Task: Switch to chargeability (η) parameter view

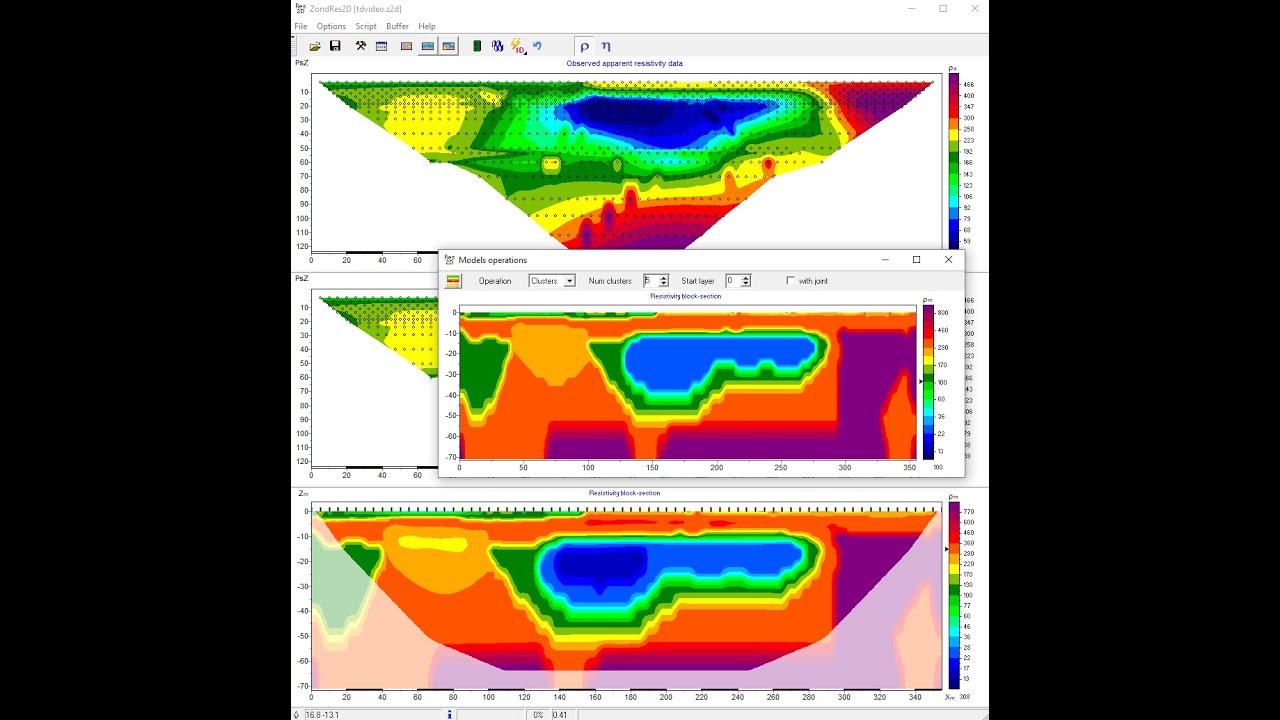Action: point(605,46)
